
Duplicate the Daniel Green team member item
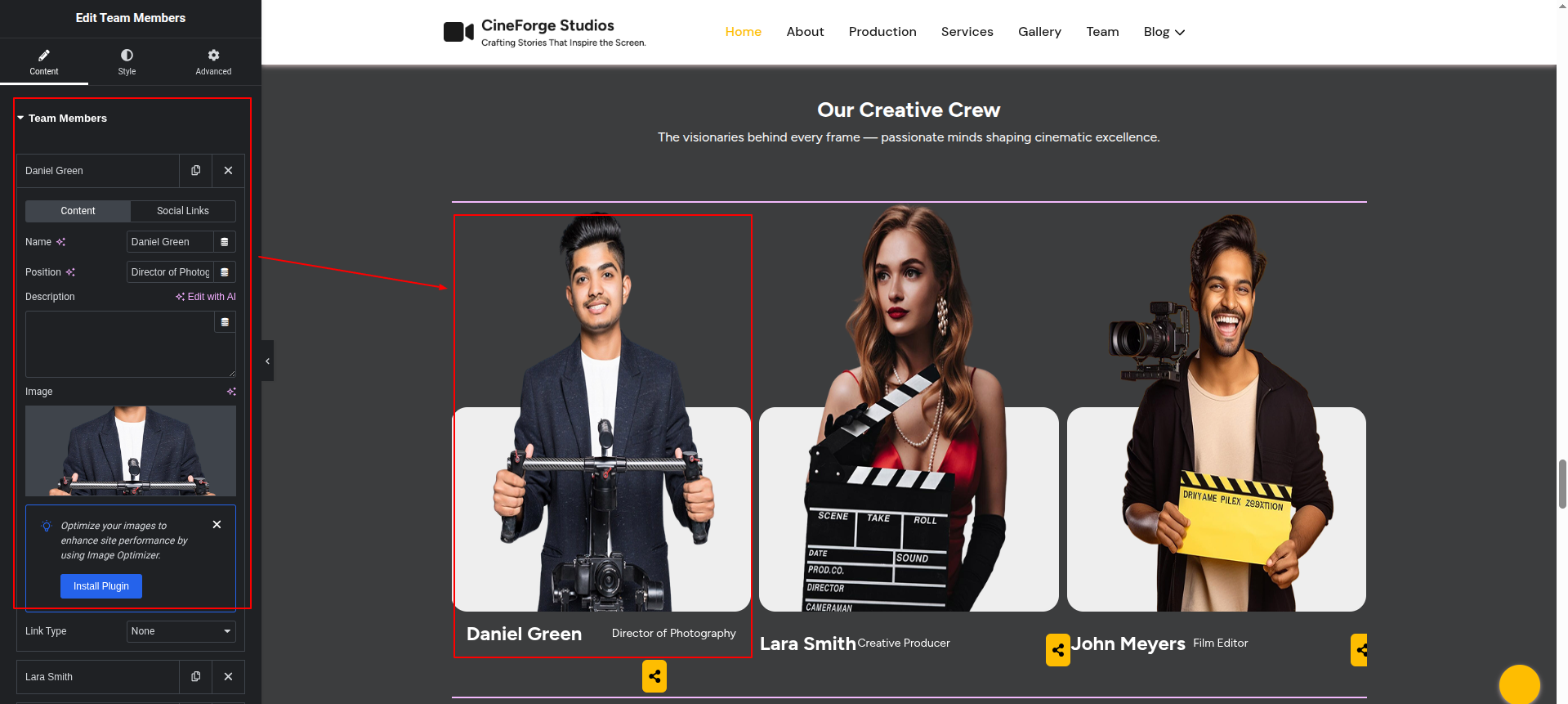pos(195,171)
